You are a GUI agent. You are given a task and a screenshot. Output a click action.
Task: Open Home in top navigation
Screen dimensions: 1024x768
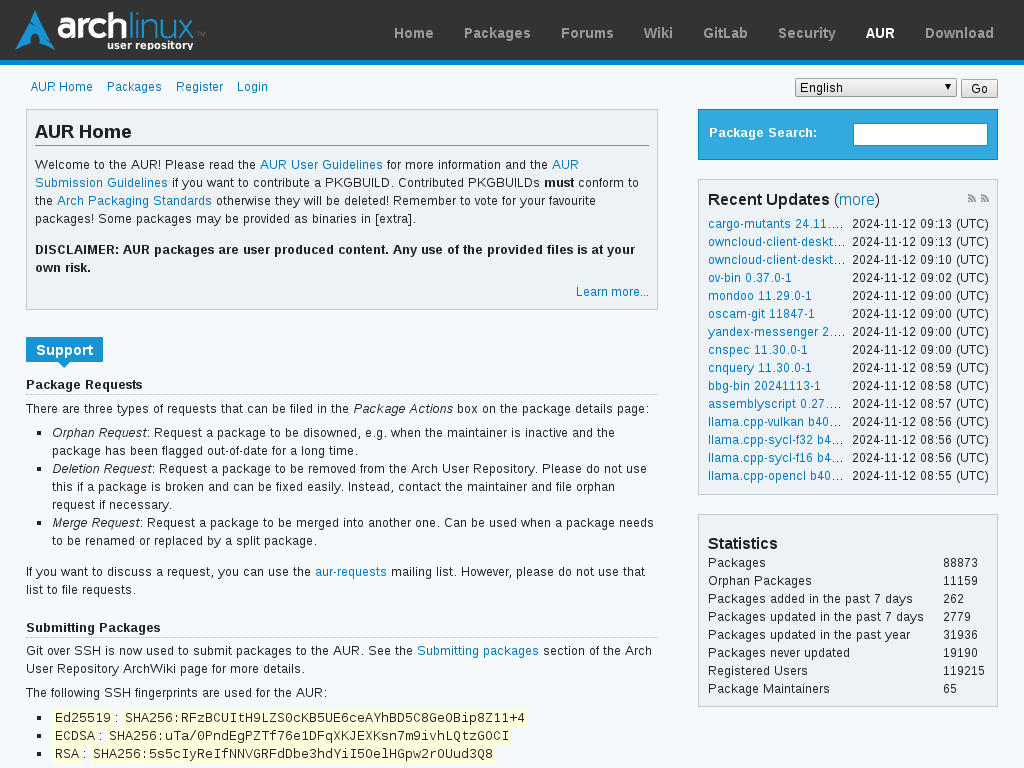pos(413,33)
